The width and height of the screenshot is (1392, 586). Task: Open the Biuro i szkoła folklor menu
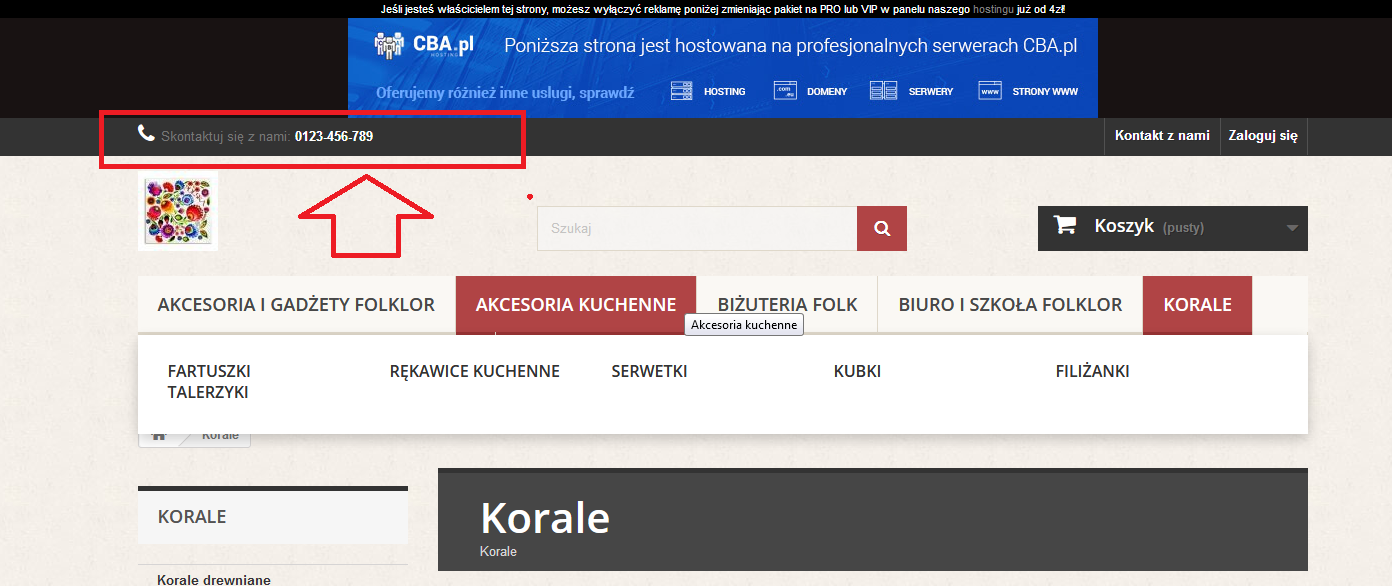[1010, 305]
